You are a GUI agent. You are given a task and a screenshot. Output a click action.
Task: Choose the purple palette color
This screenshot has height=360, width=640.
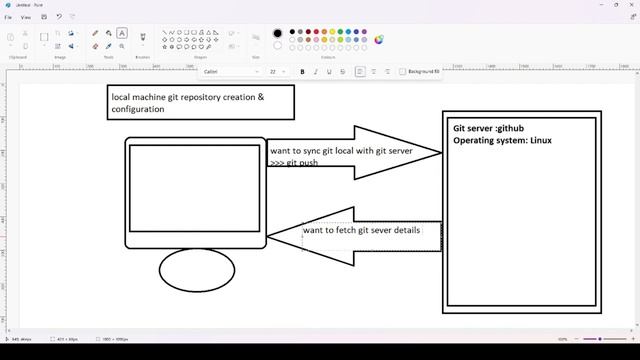tap(364, 32)
